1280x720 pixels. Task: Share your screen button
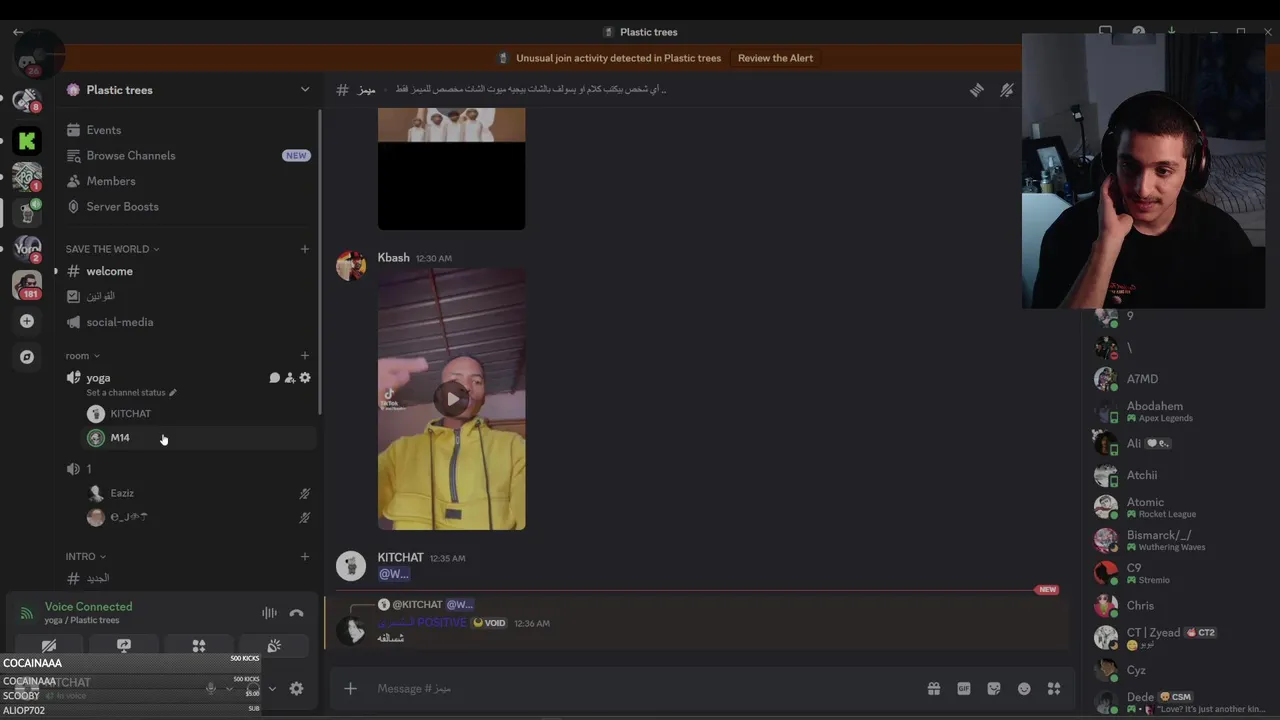(x=124, y=646)
